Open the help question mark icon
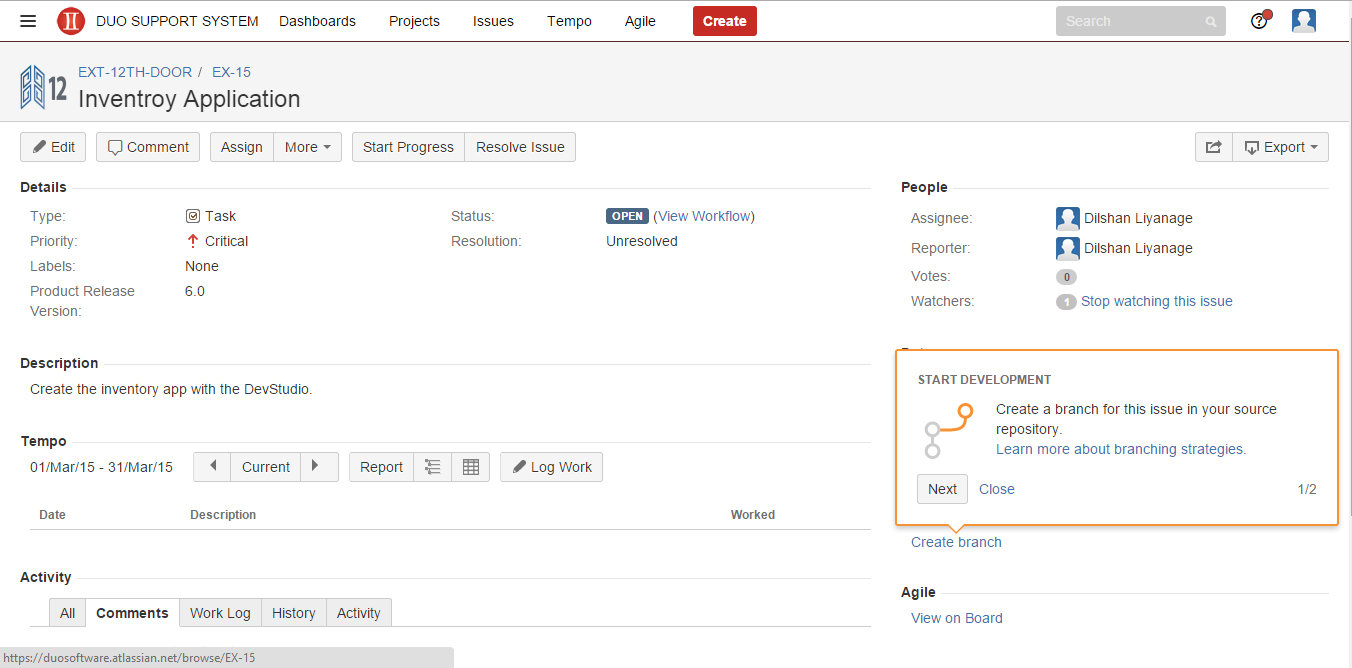This screenshot has height=668, width=1352. point(1260,20)
